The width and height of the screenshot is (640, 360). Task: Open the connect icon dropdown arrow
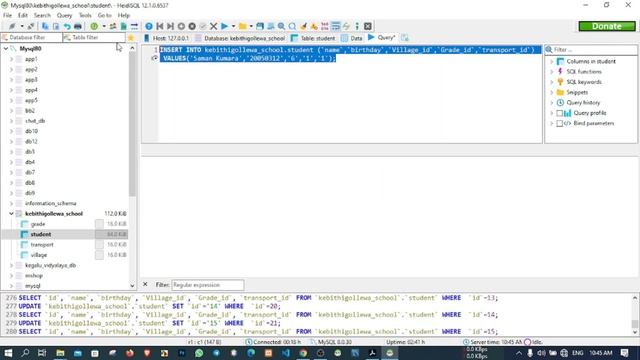click(21, 26)
